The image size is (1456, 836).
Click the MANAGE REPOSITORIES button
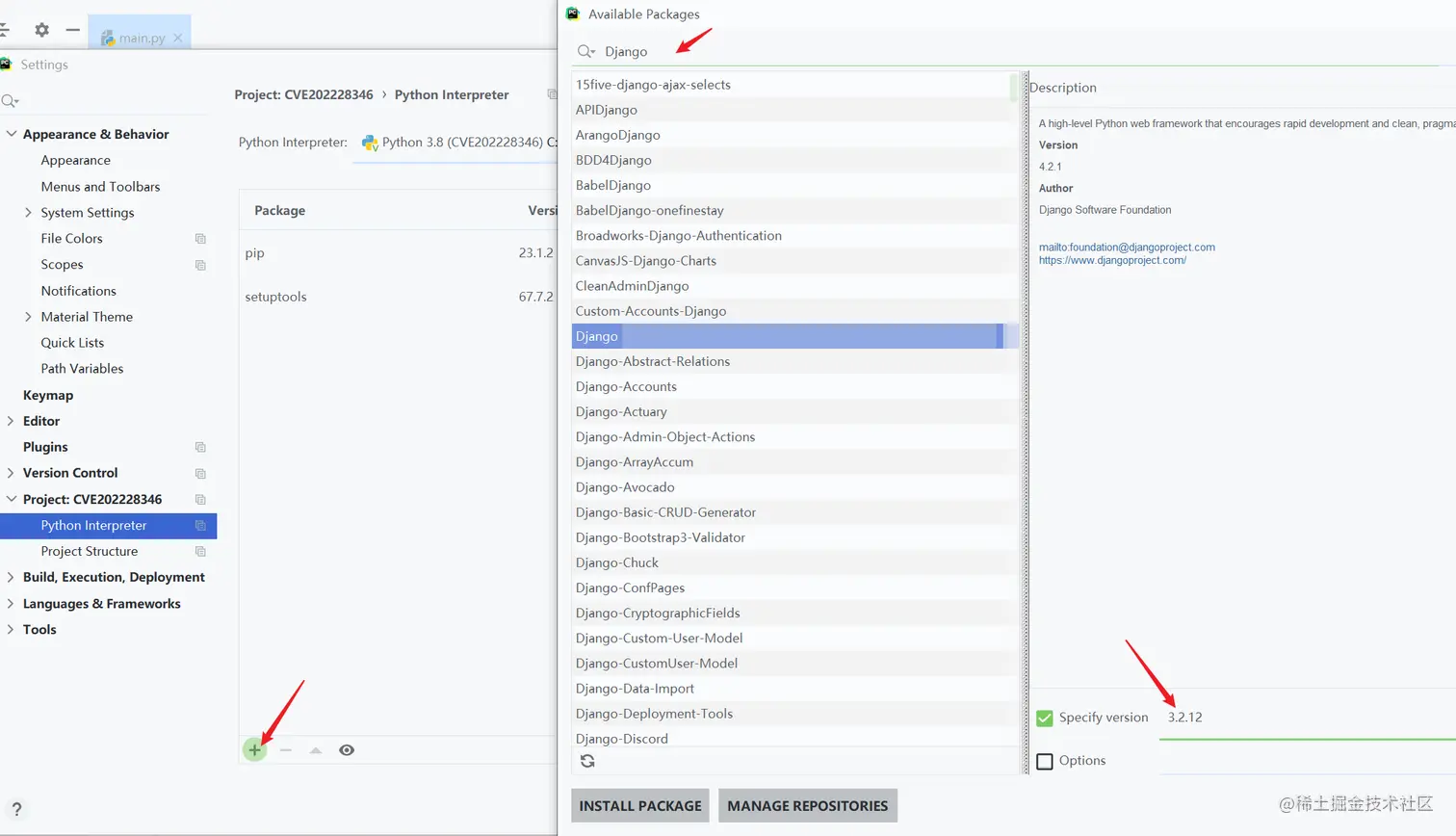tap(808, 806)
